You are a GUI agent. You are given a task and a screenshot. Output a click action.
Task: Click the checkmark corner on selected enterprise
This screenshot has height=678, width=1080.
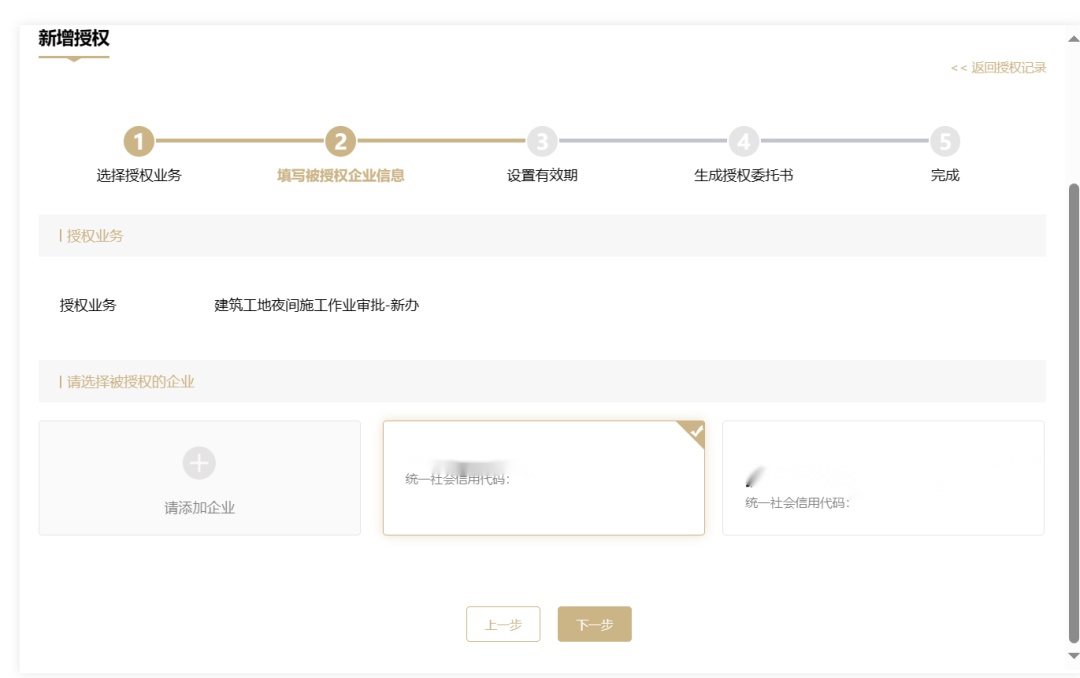[694, 432]
